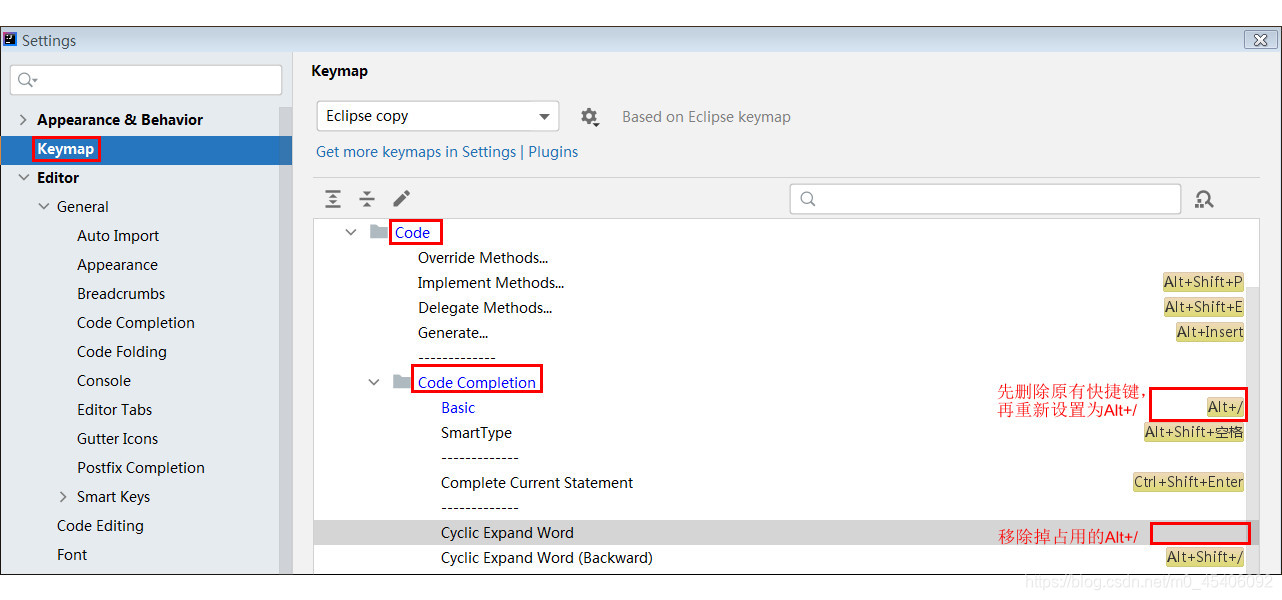Open Code Folding settings

[x=122, y=352]
